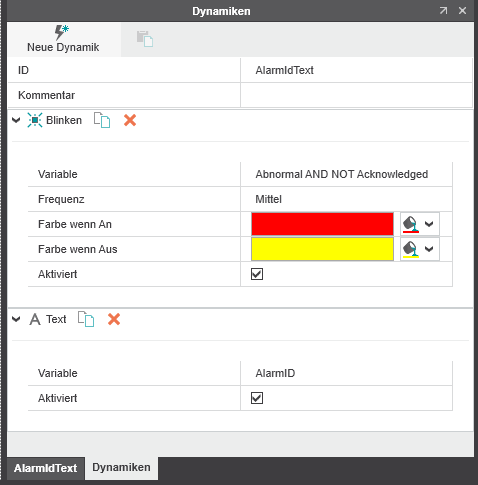
Task: Delete the Blinken dynamic with red X
Action: tap(130, 120)
